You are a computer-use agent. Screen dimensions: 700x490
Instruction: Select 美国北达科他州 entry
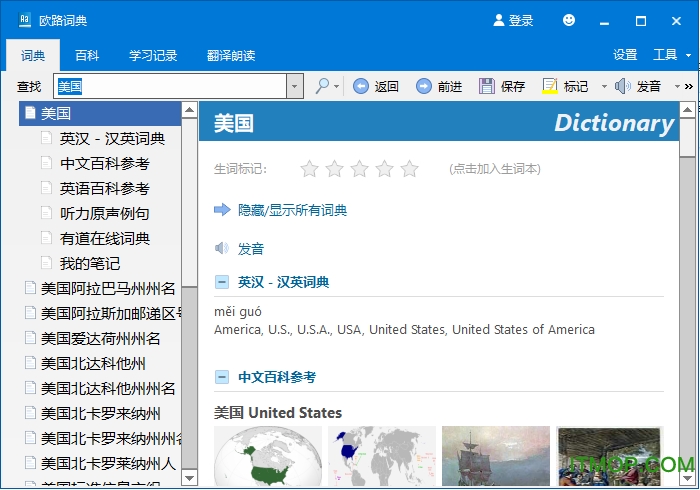click(93, 363)
